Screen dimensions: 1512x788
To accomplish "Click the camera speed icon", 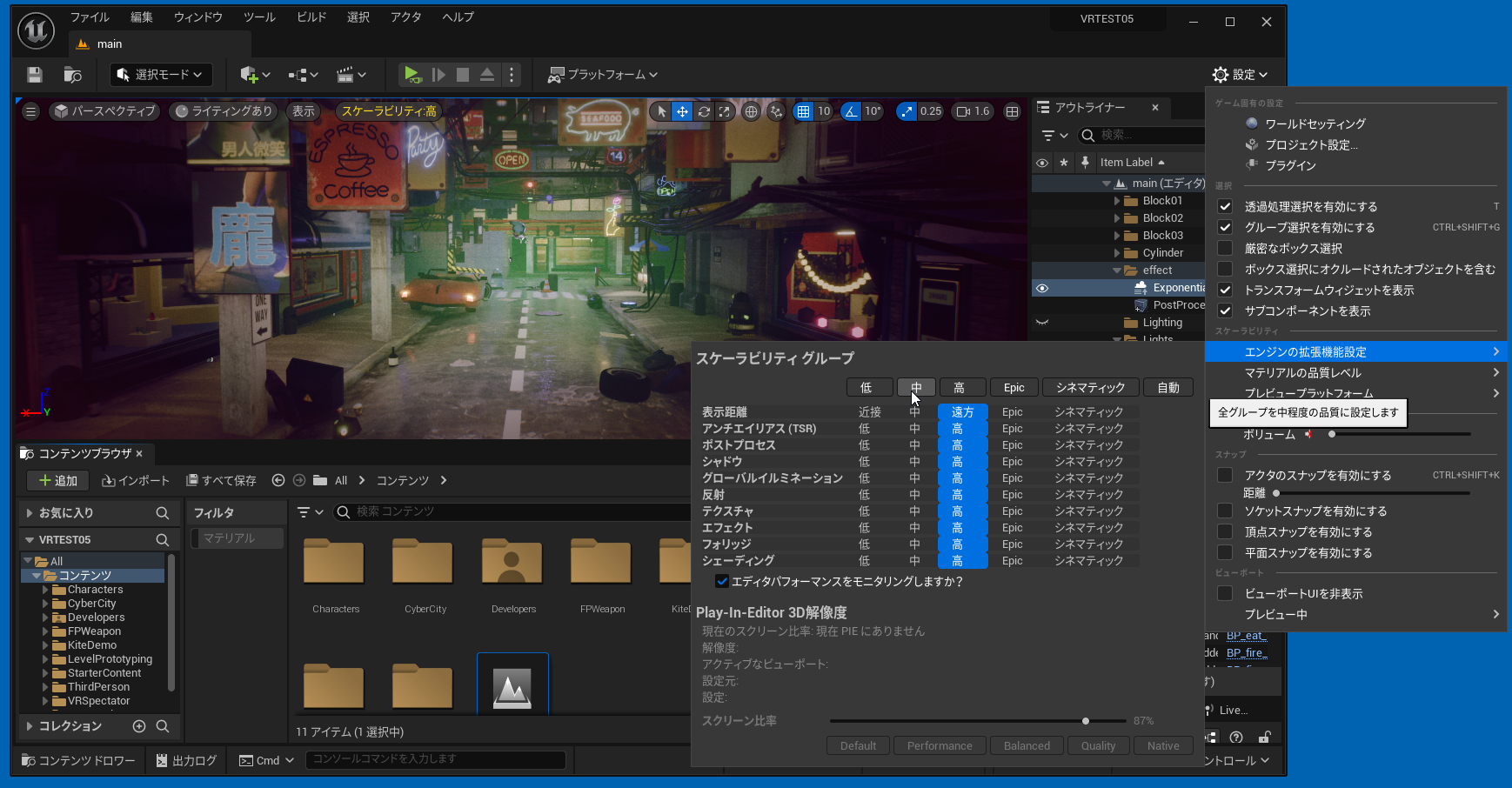I will pyautogui.click(x=964, y=111).
